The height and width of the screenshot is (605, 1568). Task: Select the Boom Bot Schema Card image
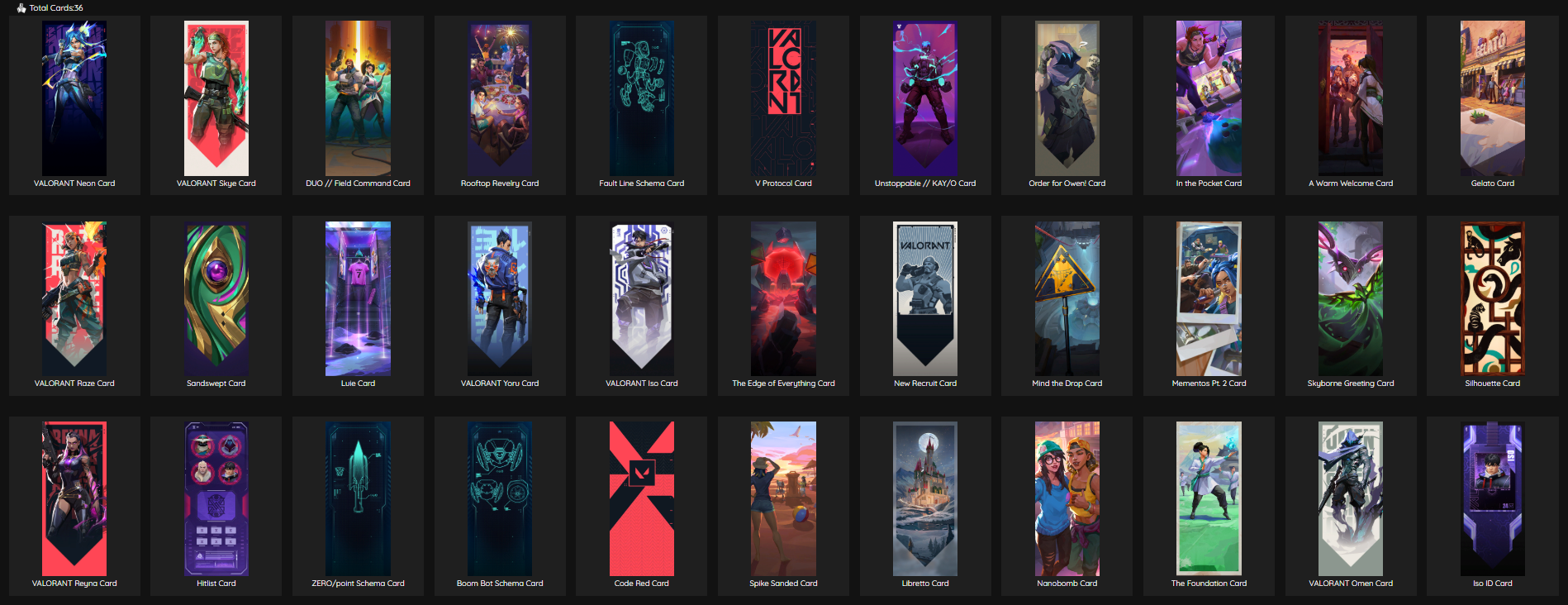point(500,498)
